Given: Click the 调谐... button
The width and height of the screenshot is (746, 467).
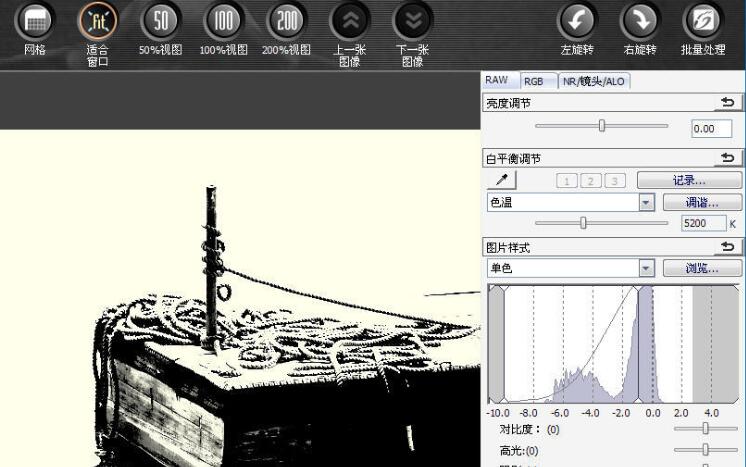Looking at the screenshot, I should click(x=689, y=202).
